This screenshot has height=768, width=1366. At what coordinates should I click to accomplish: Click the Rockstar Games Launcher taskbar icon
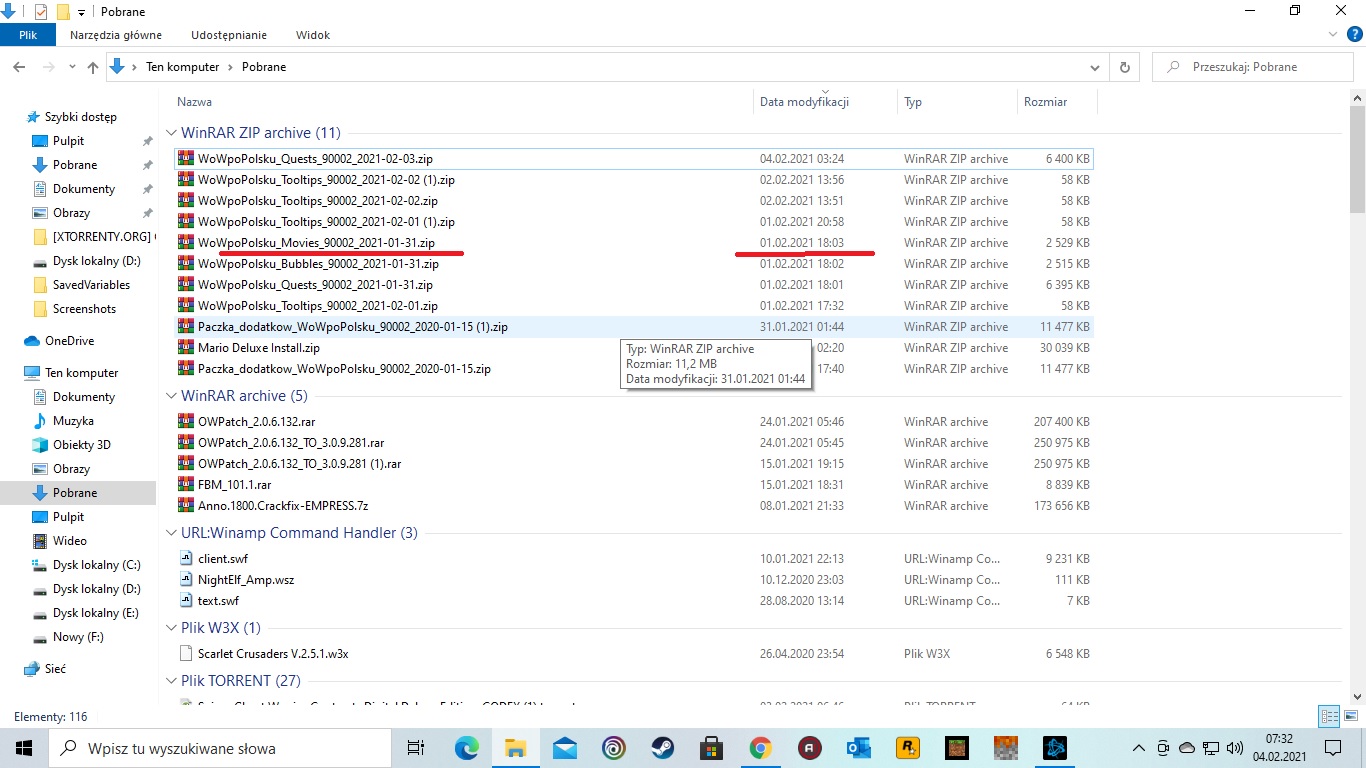(908, 748)
